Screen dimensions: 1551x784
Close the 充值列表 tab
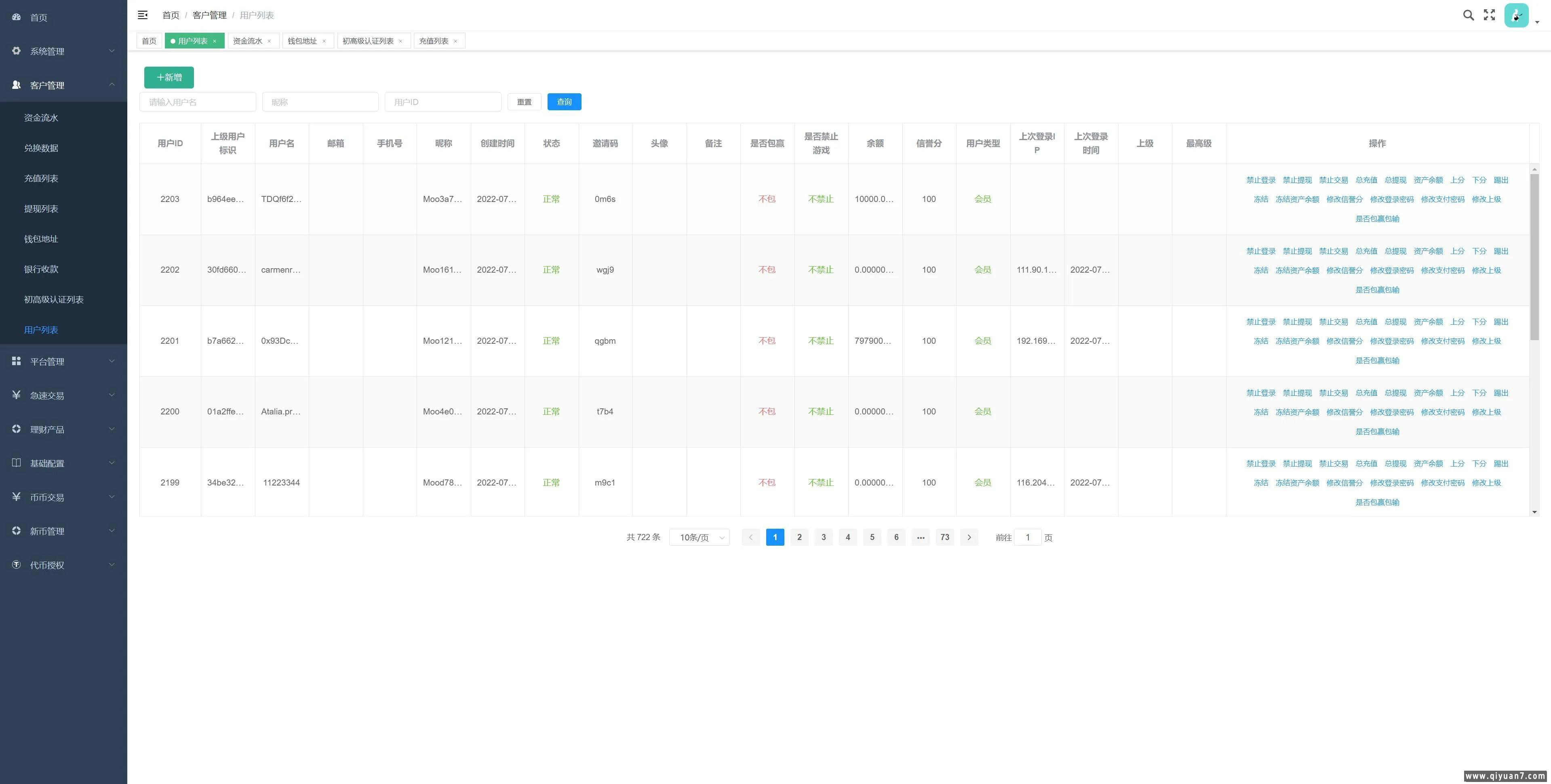click(x=455, y=42)
